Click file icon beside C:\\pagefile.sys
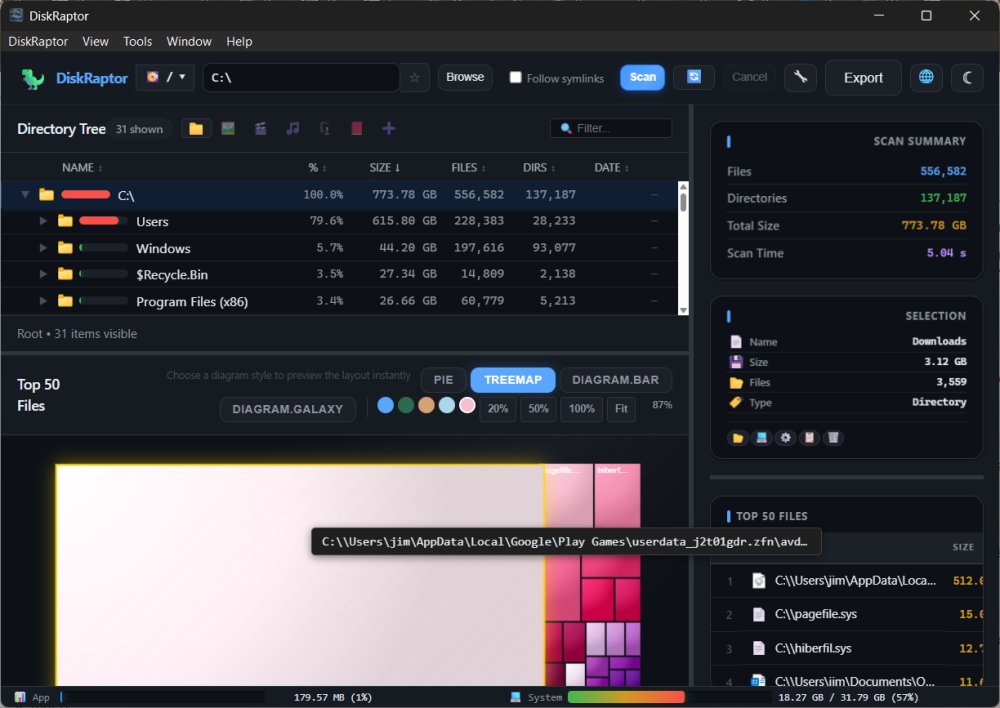Viewport: 1000px width, 708px height. coord(758,614)
